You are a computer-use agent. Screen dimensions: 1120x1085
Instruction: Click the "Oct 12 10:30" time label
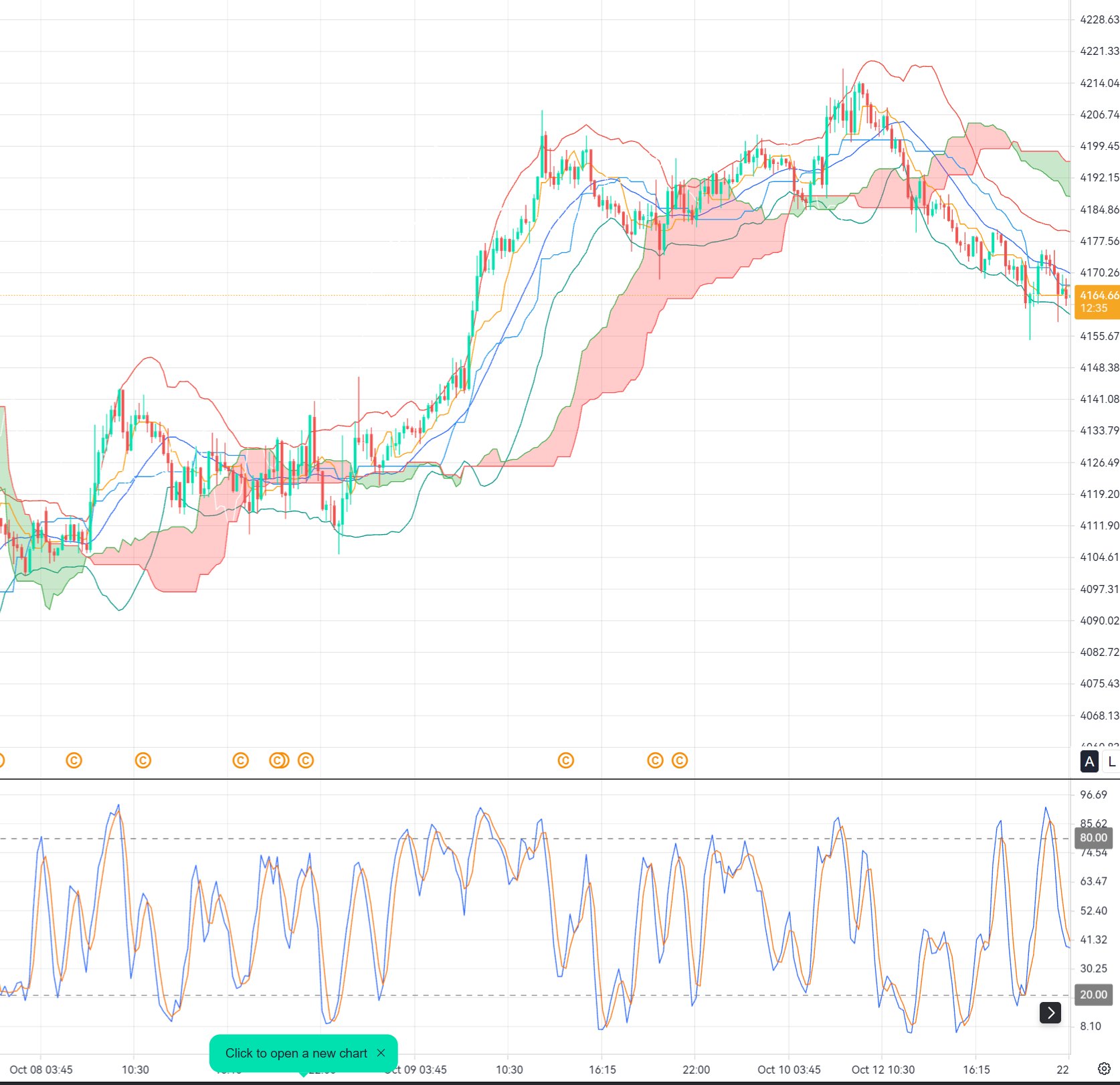[x=882, y=1070]
